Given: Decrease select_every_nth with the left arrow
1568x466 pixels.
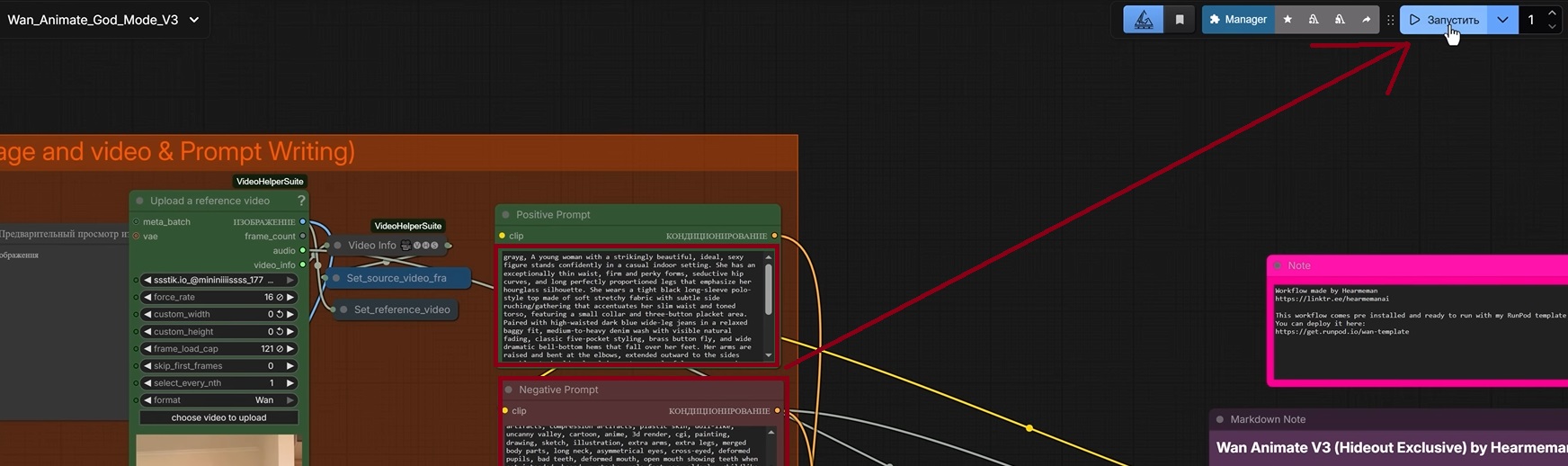Looking at the screenshot, I should [x=147, y=383].
